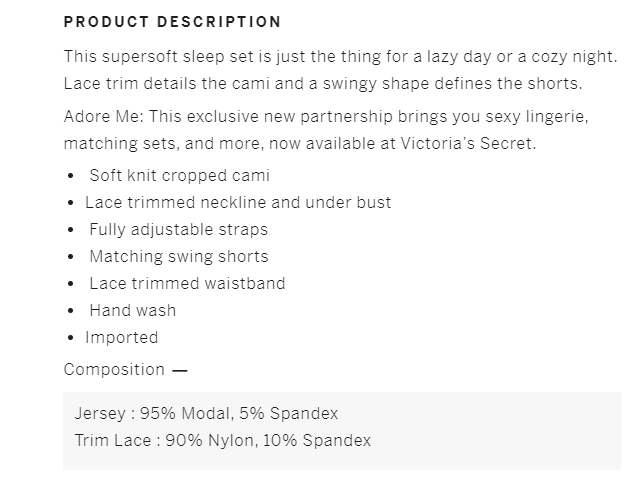Select the "Fully adjustable straps" bullet
Image resolution: width=641 pixels, height=480 pixels.
point(179,229)
